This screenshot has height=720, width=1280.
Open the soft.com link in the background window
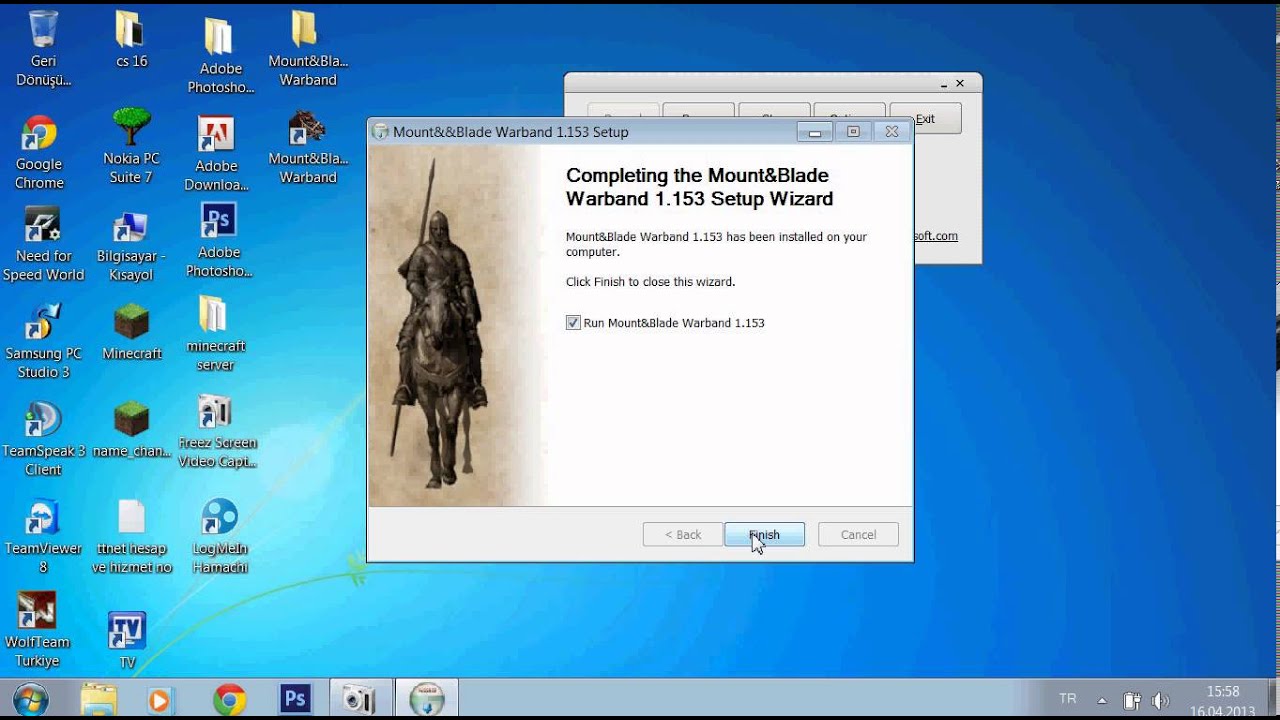pos(936,236)
